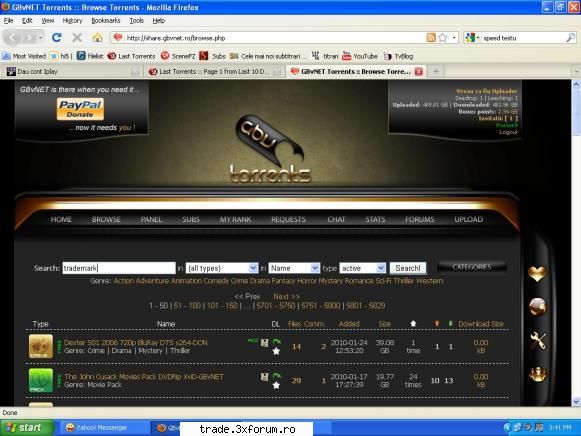This screenshot has height=436, width=581.
Task: Open the History menu
Action: [72, 21]
